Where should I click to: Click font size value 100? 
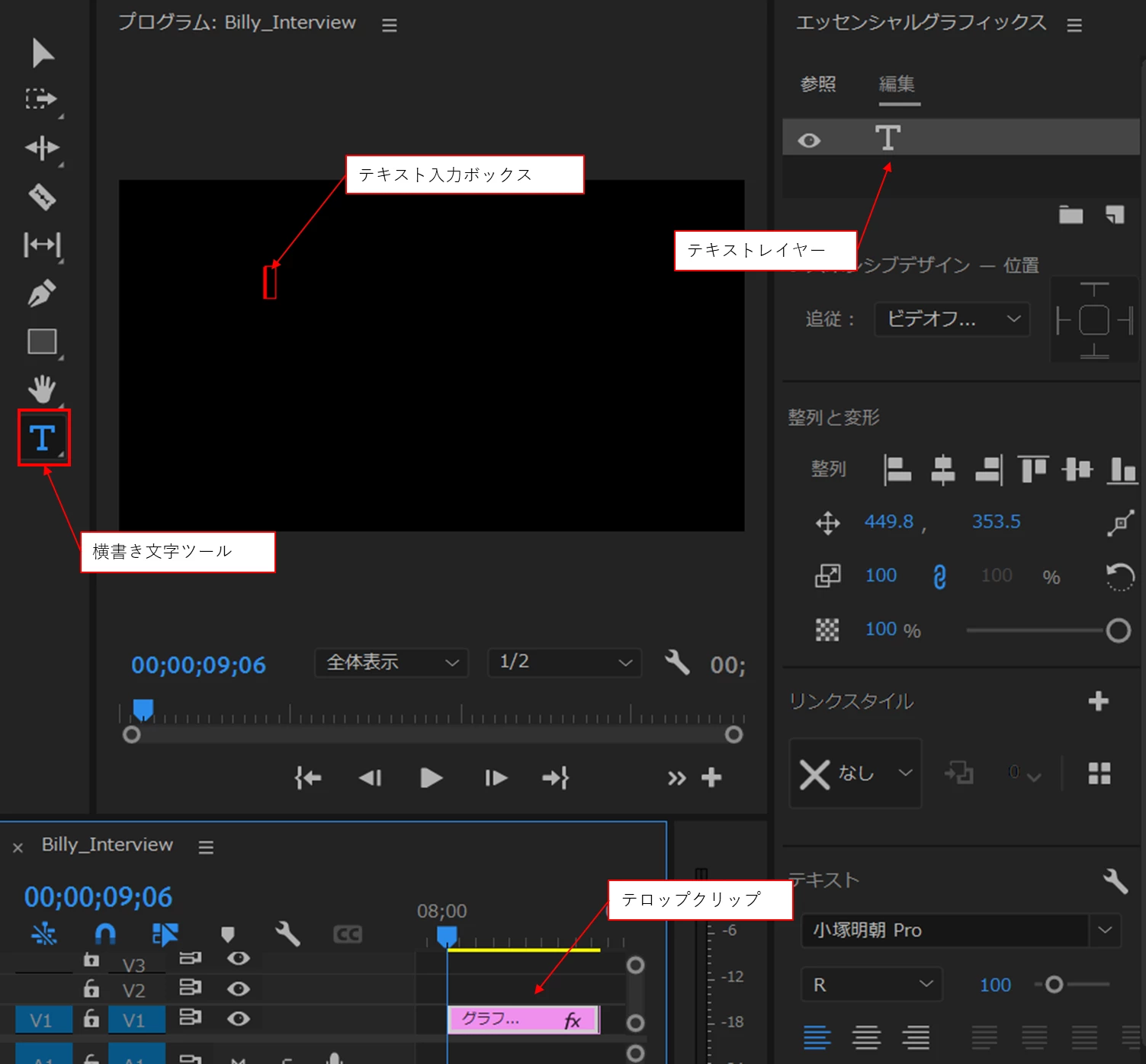click(x=995, y=985)
